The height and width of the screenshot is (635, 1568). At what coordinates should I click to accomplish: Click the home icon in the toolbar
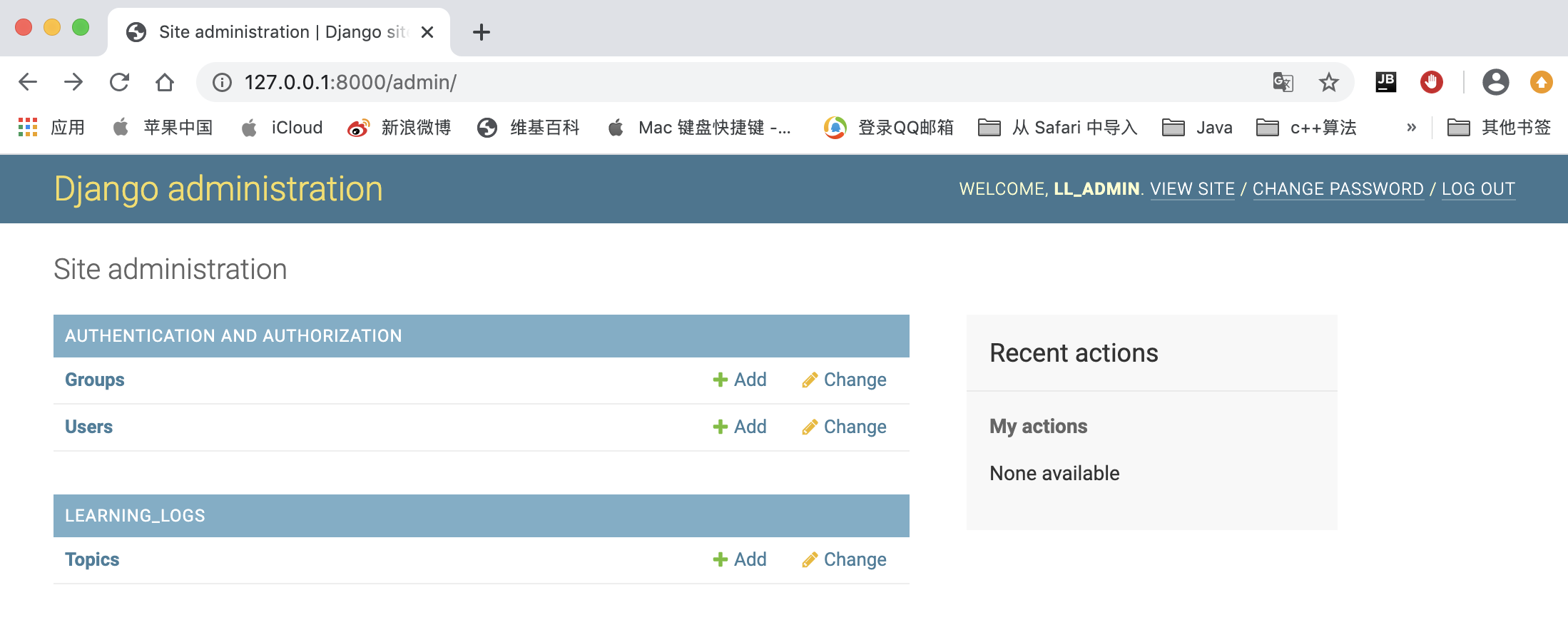(165, 82)
